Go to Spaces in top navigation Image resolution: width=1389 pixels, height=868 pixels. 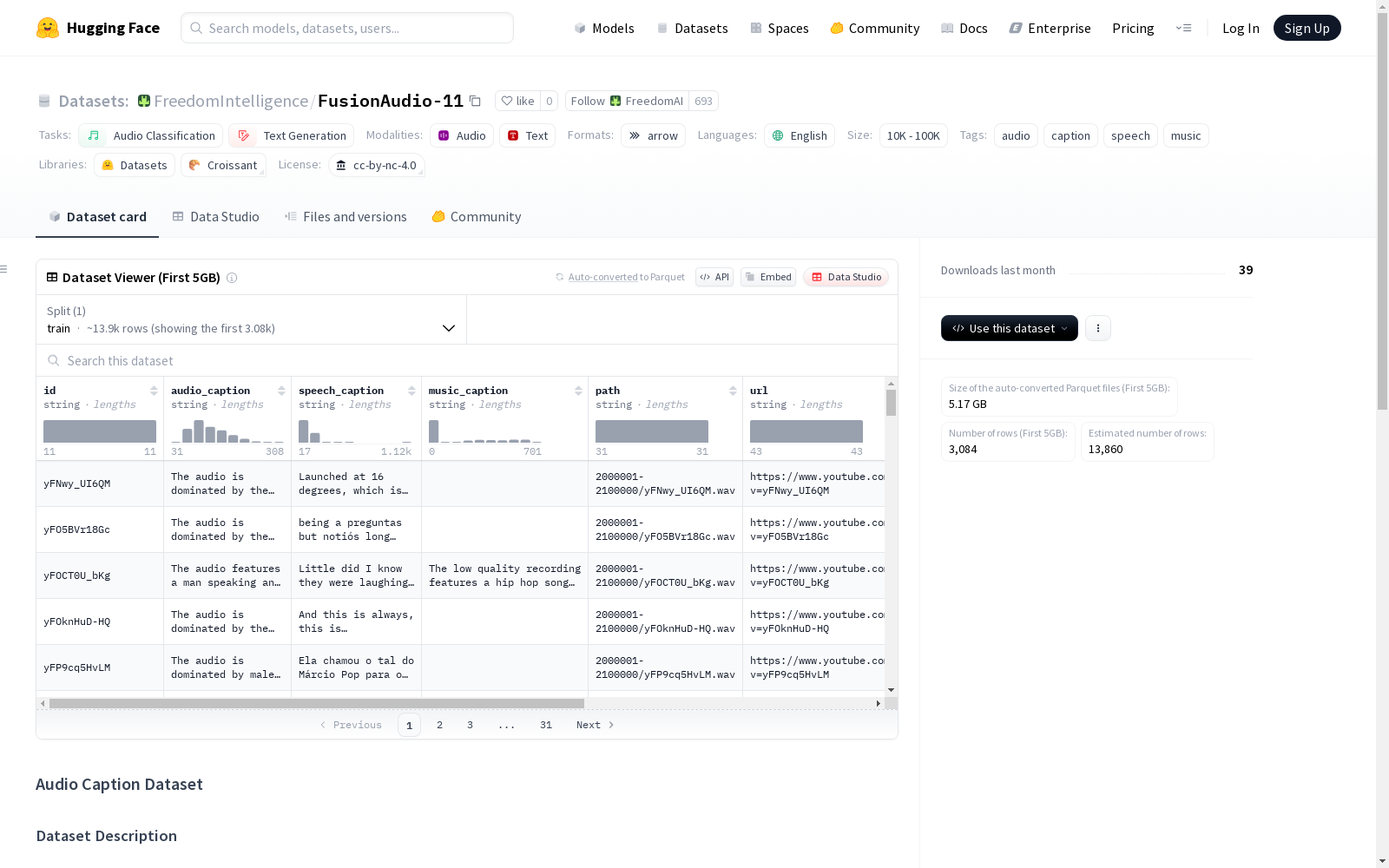[780, 28]
